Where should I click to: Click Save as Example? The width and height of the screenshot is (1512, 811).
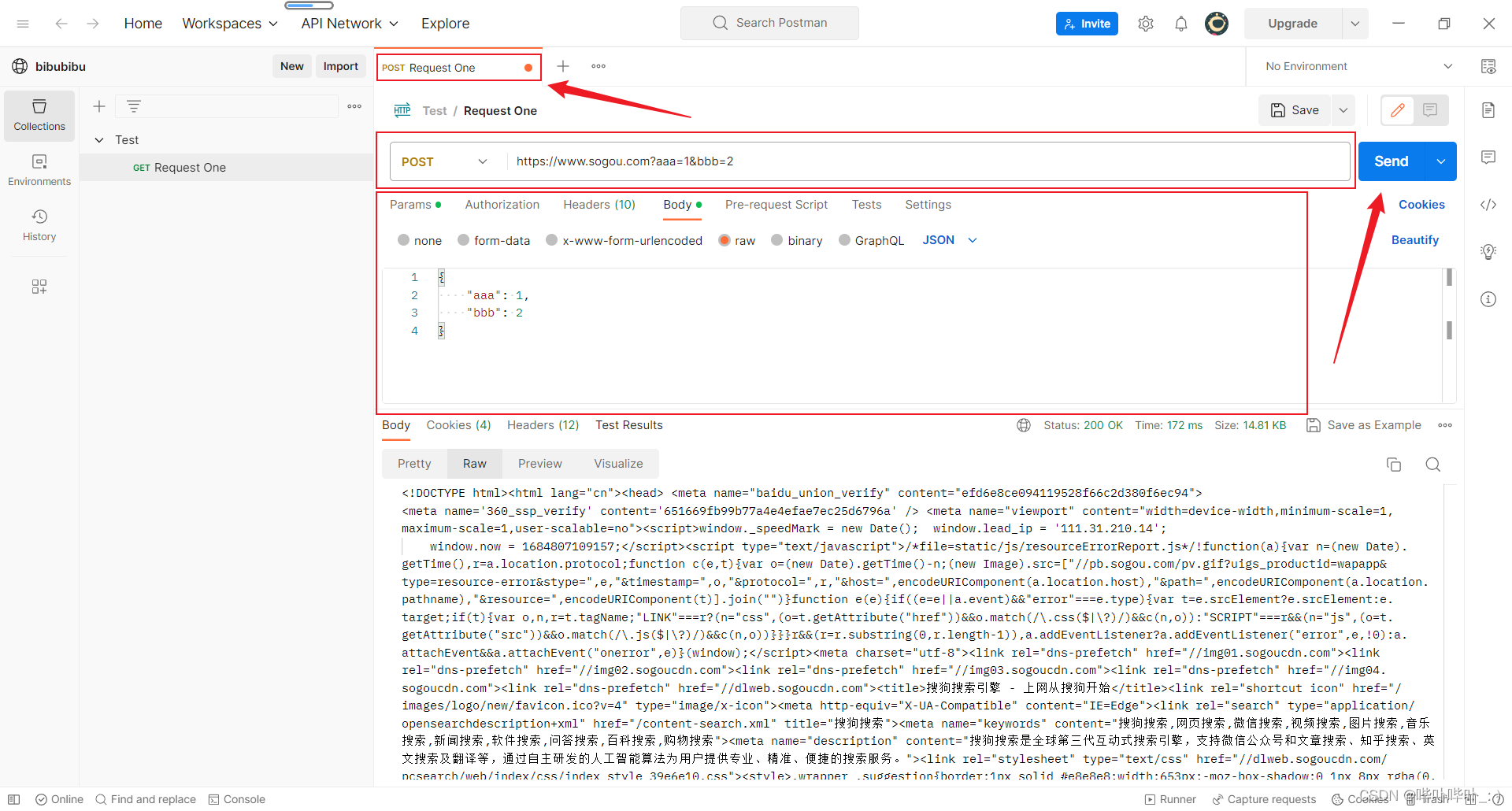click(x=1364, y=425)
